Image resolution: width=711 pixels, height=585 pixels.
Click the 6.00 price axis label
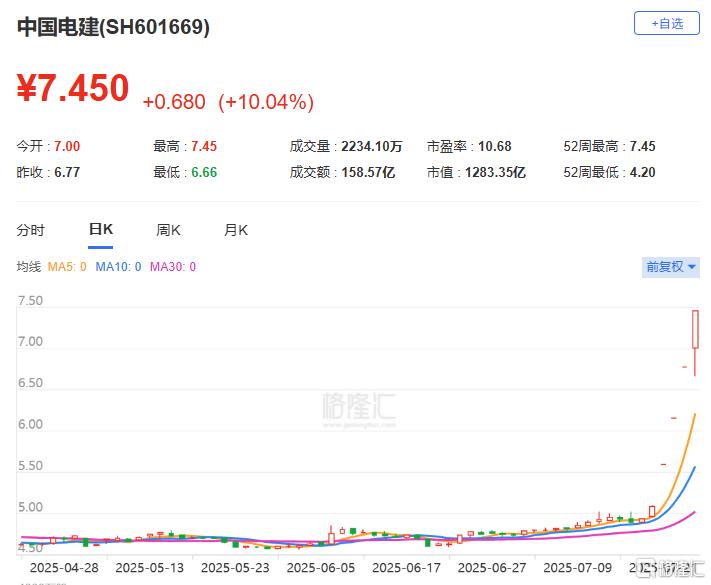coord(30,424)
